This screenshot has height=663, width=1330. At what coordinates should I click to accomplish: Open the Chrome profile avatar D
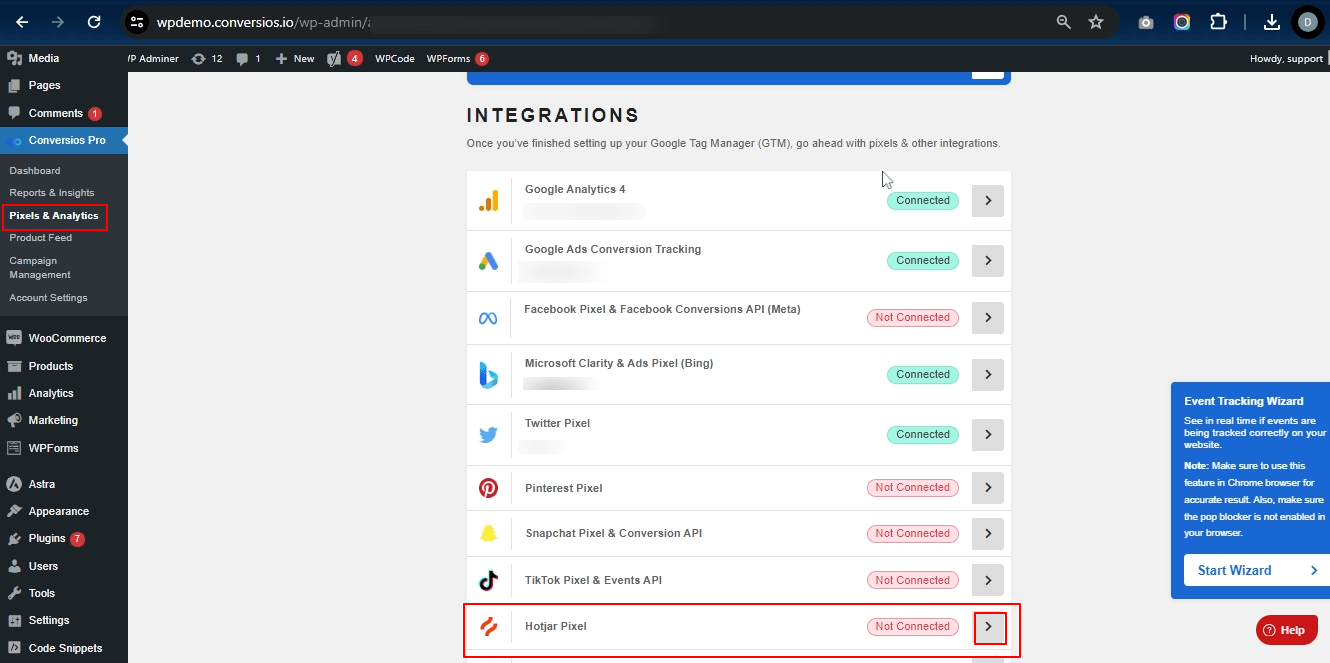click(1307, 21)
